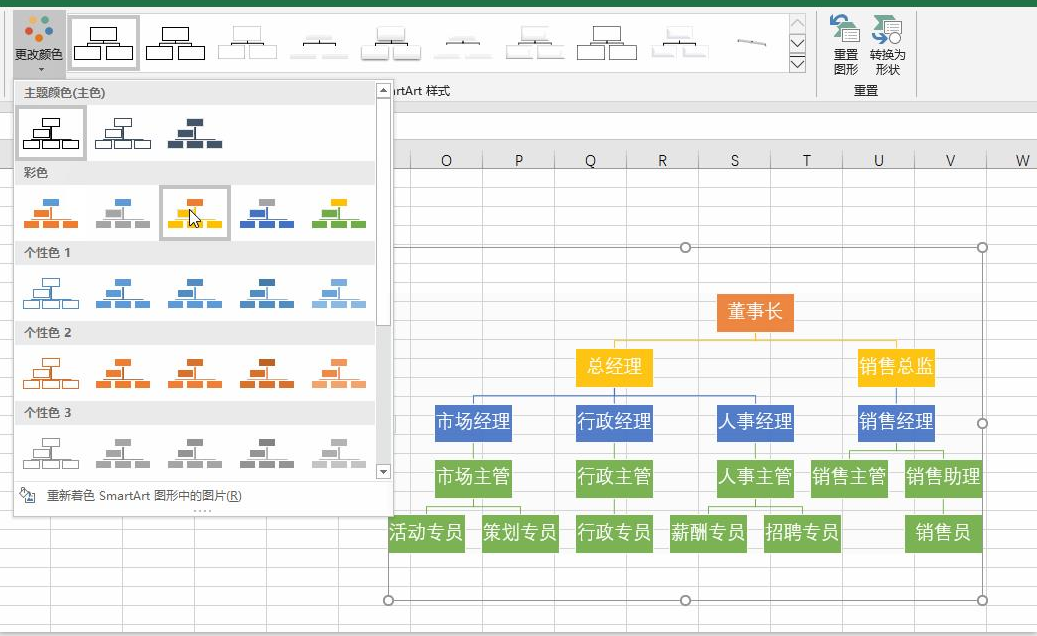This screenshot has width=1037, height=636.
Task: Click the 转换为形状 convert to shapes icon
Action: (x=887, y=44)
